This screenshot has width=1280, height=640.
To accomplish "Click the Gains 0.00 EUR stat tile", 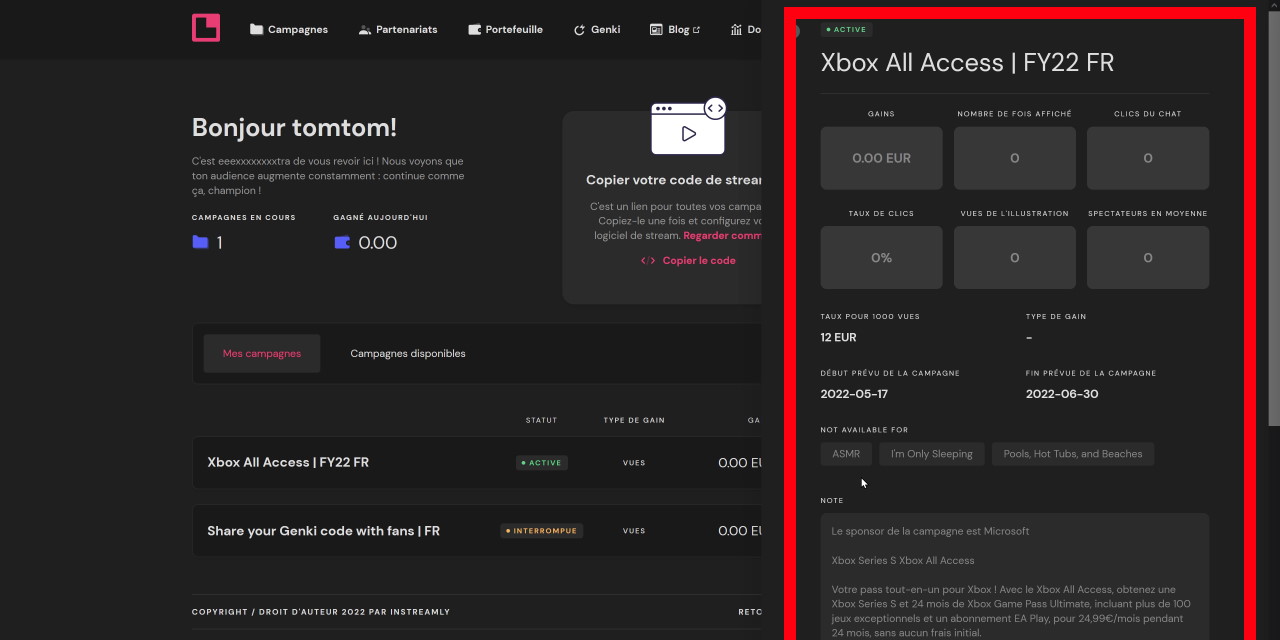I will click(881, 158).
